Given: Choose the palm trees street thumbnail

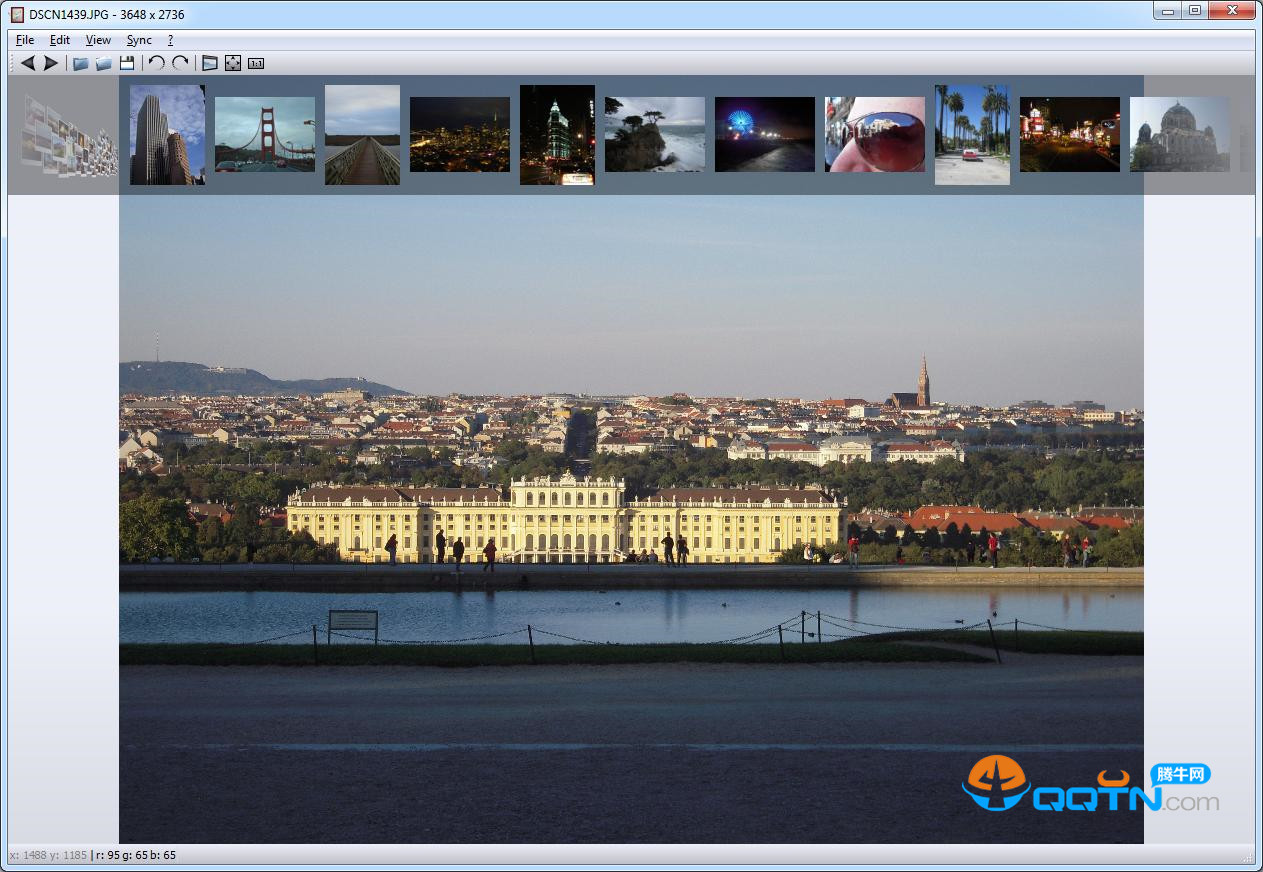Looking at the screenshot, I should coord(972,134).
